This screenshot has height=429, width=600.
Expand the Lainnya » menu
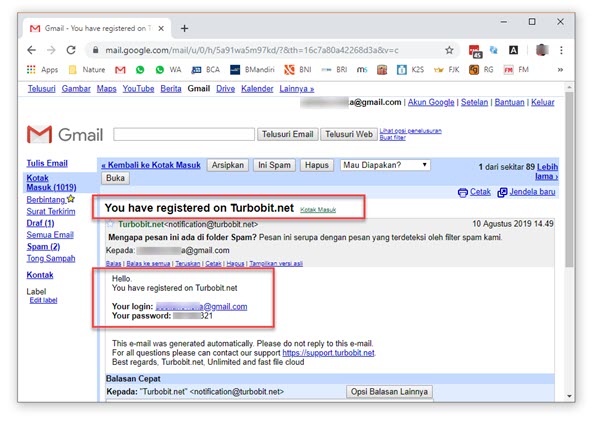tap(297, 89)
